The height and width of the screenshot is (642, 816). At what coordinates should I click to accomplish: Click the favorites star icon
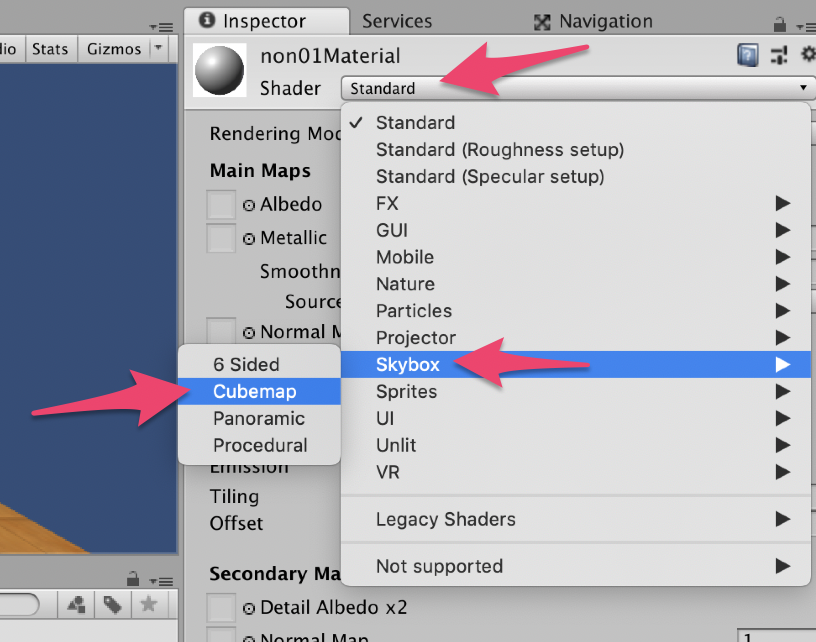click(149, 605)
